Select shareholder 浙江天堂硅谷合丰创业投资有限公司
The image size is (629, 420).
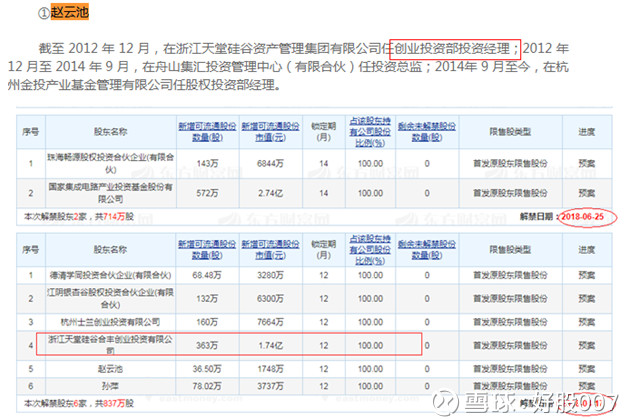click(111, 345)
